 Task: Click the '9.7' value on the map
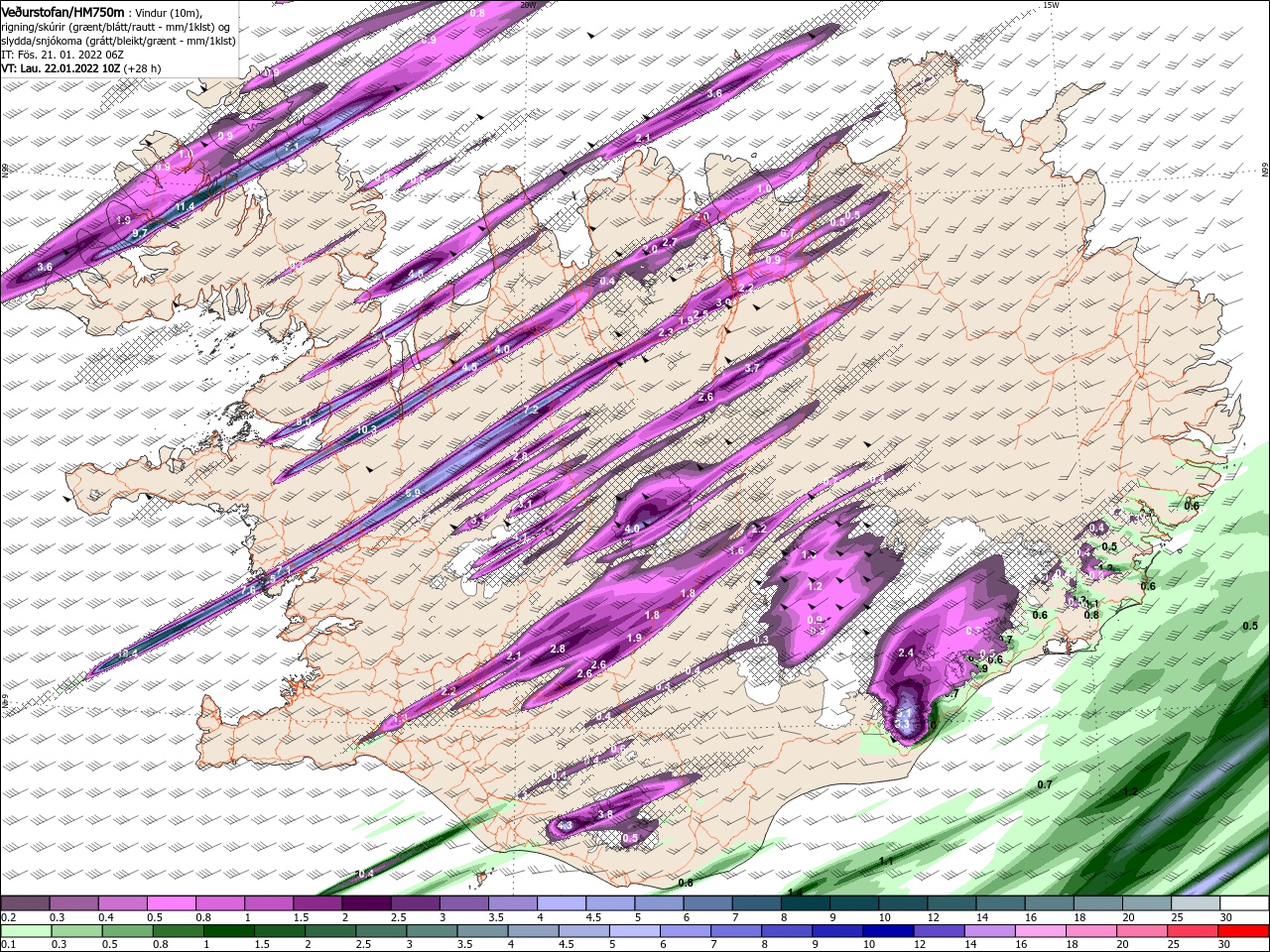140,233
